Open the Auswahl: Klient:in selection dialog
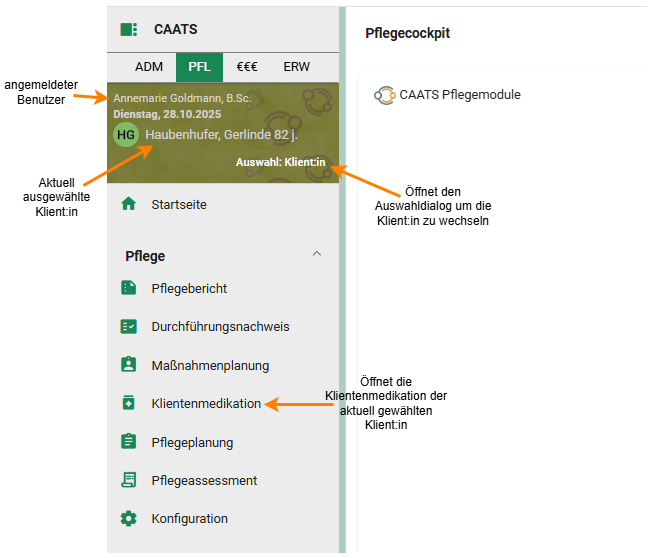The width and height of the screenshot is (653, 558). pos(280,162)
